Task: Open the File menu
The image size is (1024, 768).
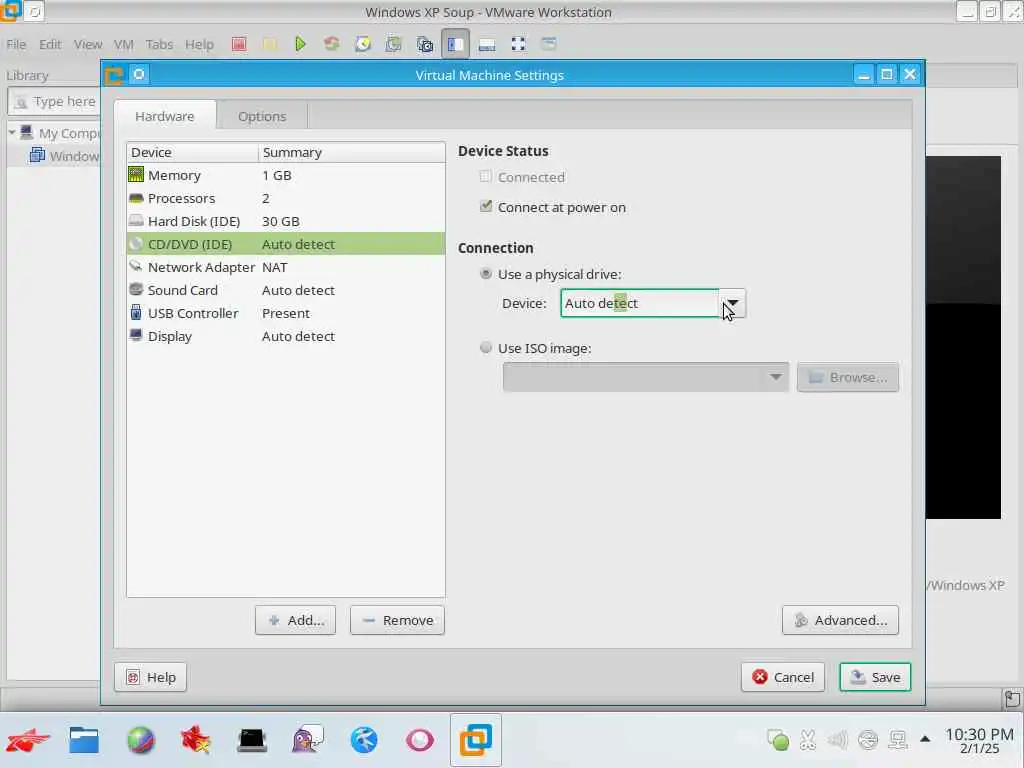Action: click(x=16, y=44)
